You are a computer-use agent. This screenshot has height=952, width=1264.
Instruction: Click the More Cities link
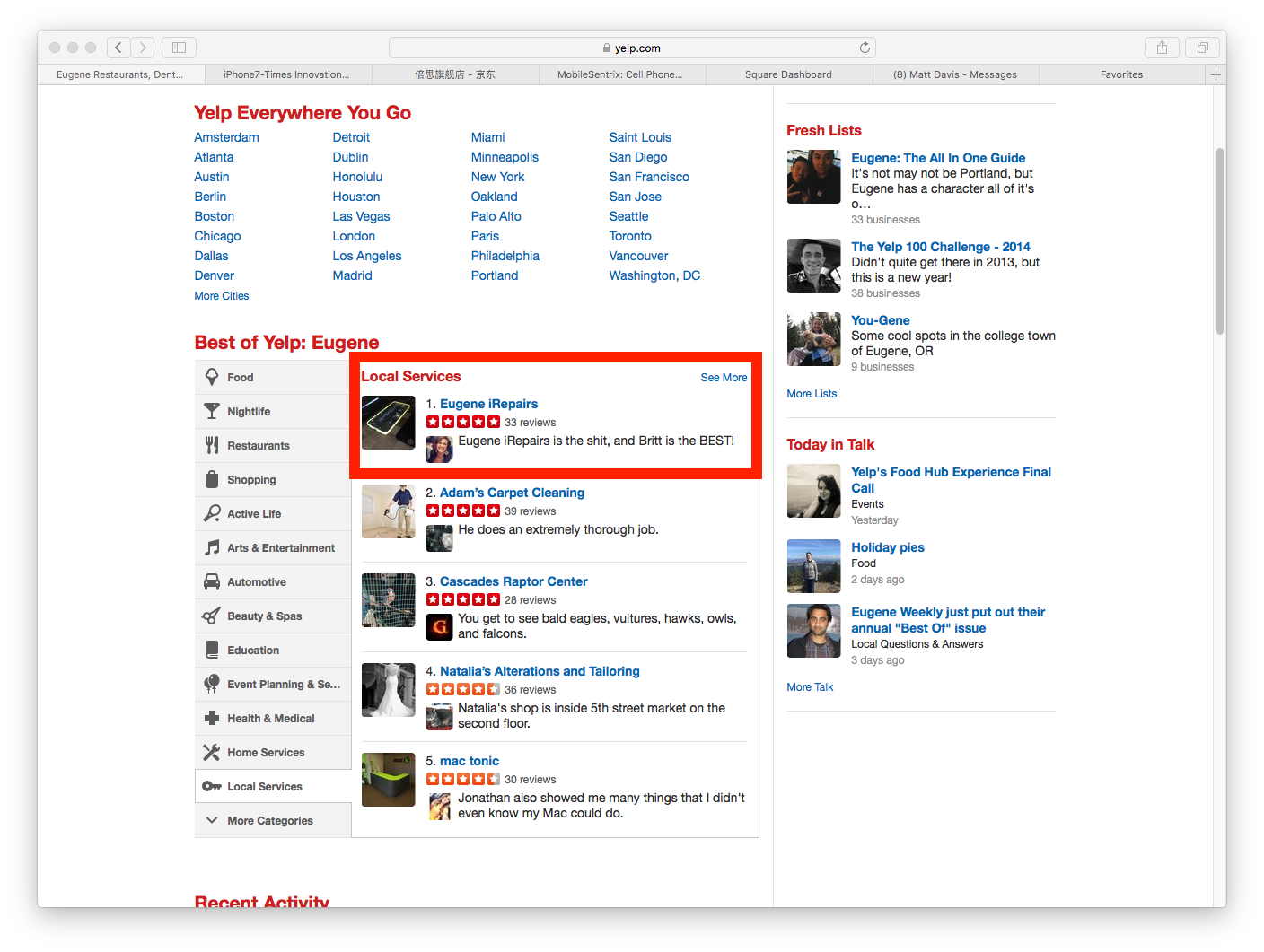[222, 296]
